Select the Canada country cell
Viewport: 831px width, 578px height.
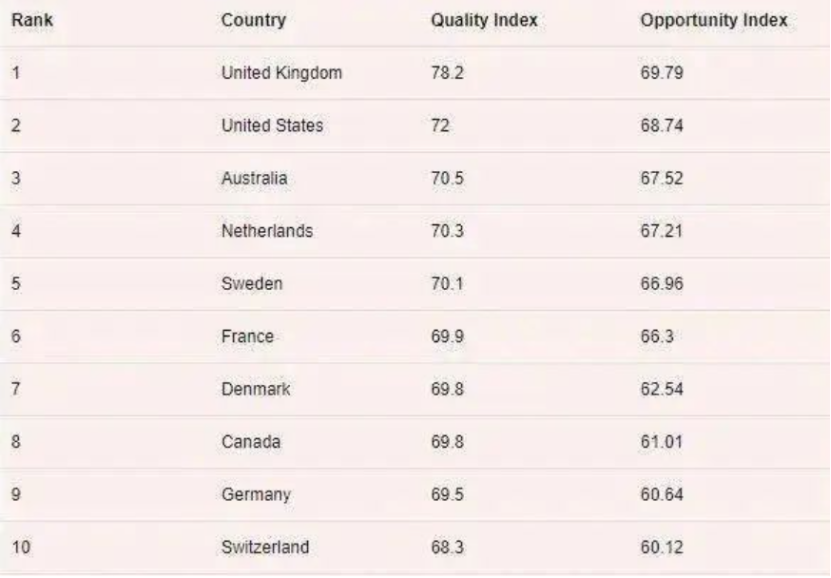pos(251,442)
